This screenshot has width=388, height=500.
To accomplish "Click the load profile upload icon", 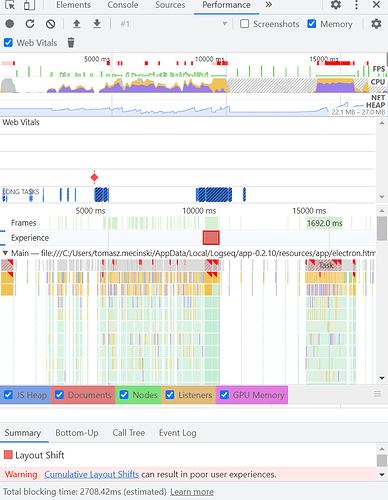I will 77,24.
